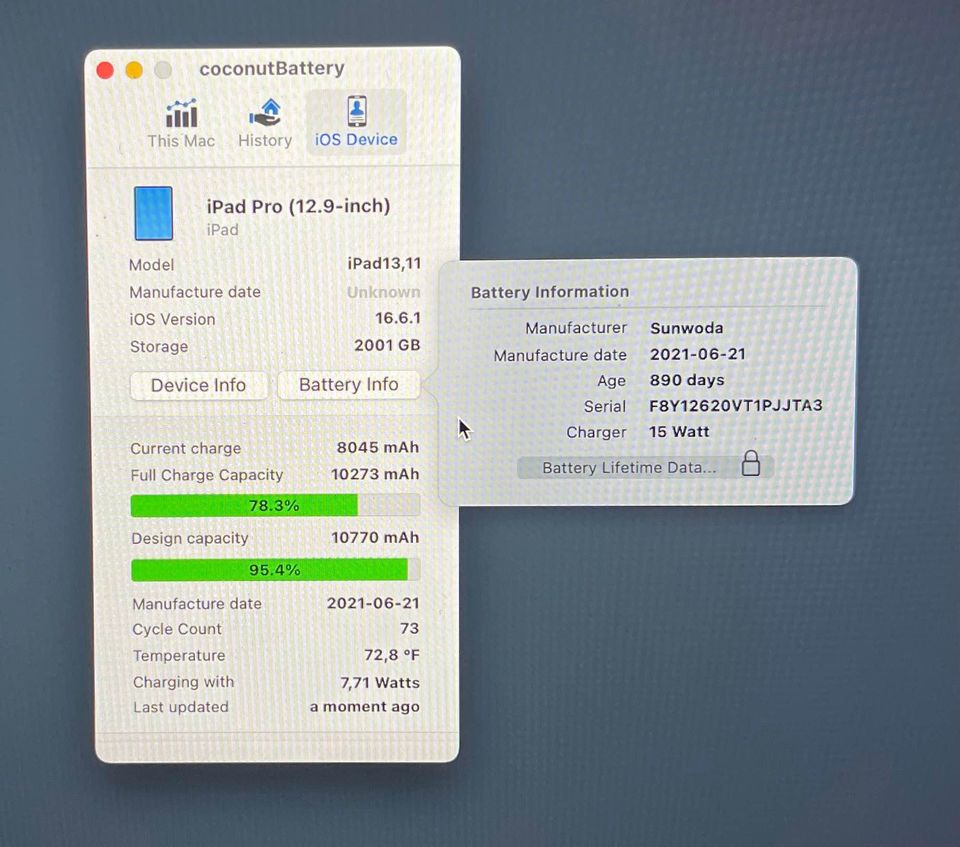Click the Unknown manufacture date value
The width and height of the screenshot is (960, 847).
pos(383,292)
